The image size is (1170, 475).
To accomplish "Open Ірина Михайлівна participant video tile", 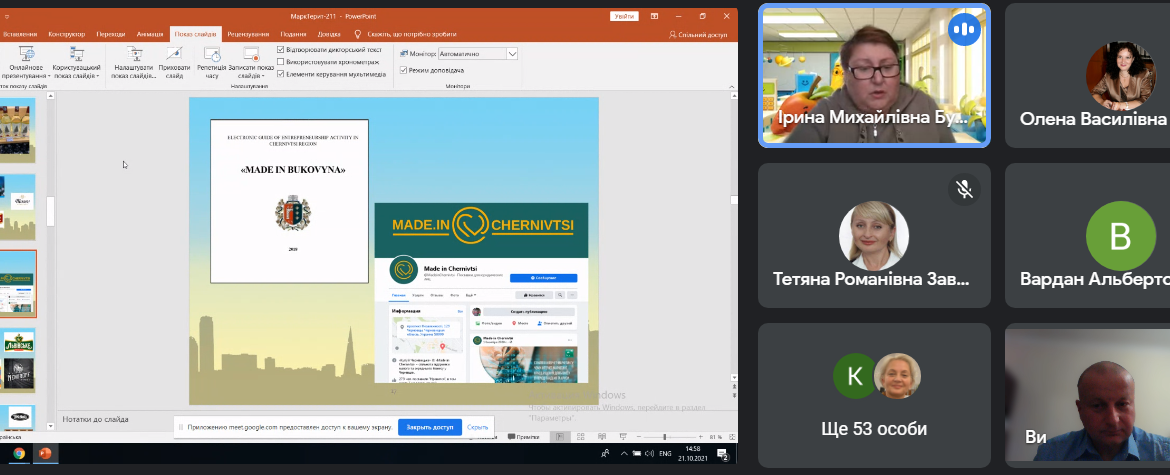I will tap(875, 75).
